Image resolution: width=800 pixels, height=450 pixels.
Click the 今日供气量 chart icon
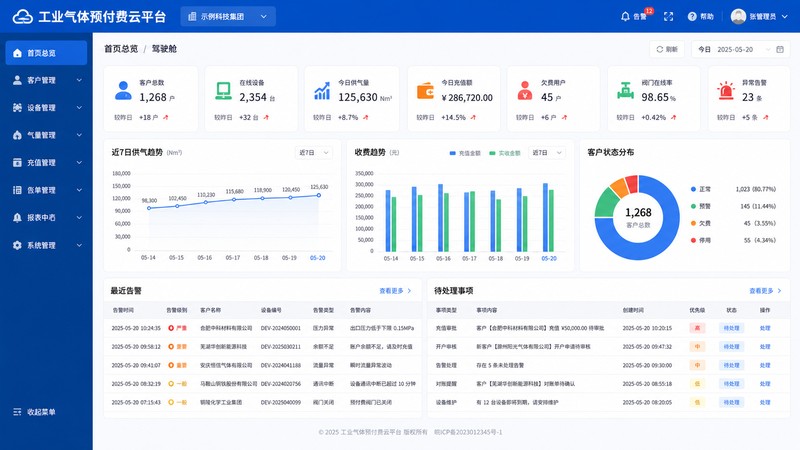[x=322, y=91]
